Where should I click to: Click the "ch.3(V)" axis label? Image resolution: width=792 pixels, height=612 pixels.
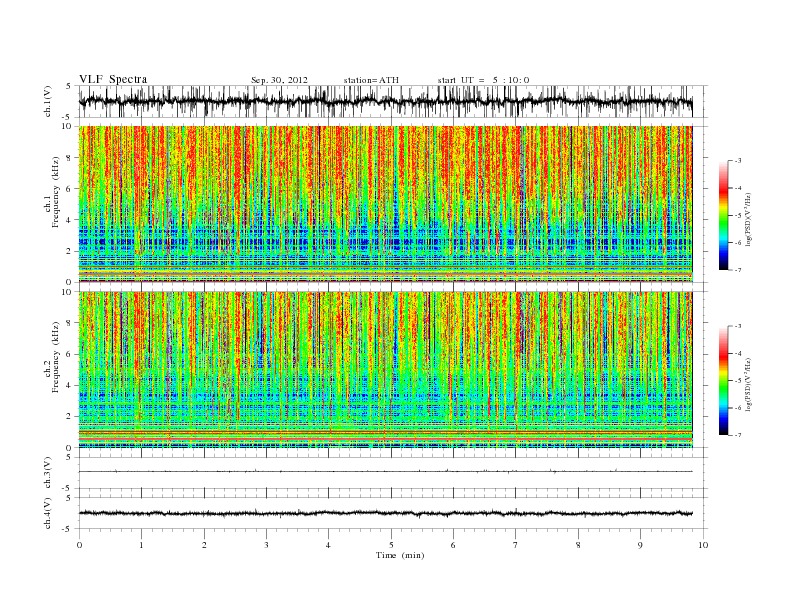pyautogui.click(x=48, y=473)
